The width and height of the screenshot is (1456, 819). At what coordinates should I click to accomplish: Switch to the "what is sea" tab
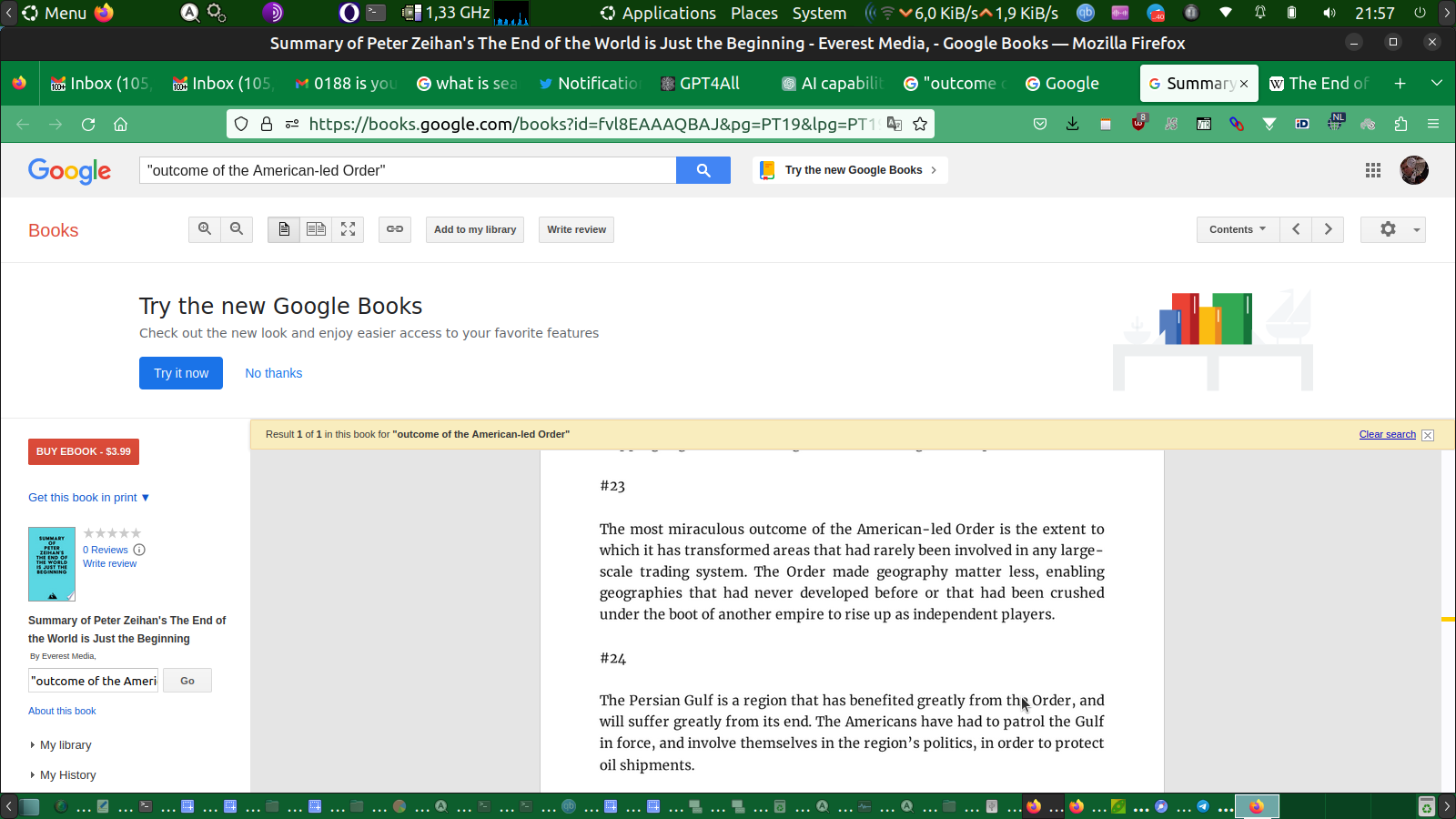[467, 84]
